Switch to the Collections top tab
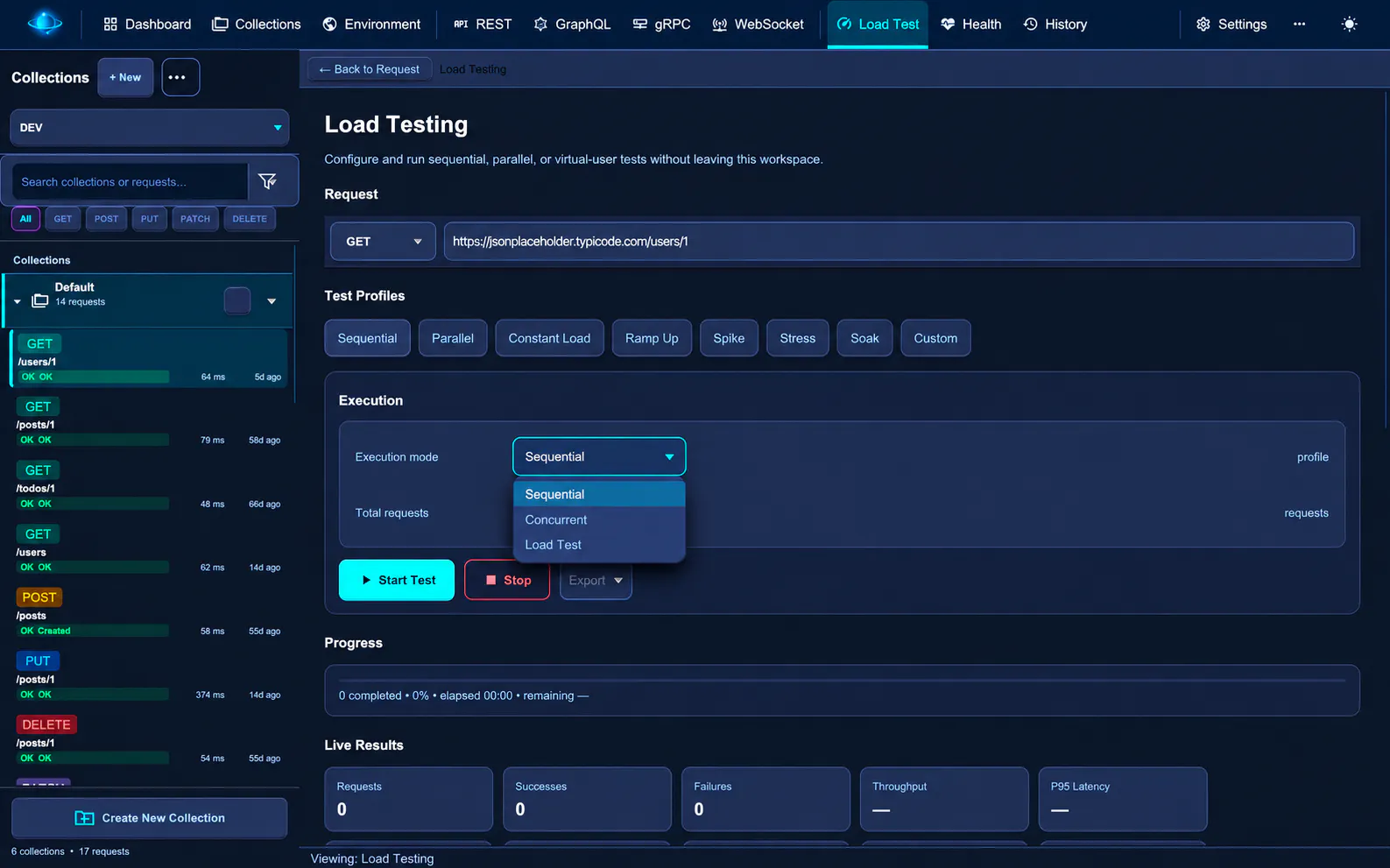 click(x=257, y=25)
